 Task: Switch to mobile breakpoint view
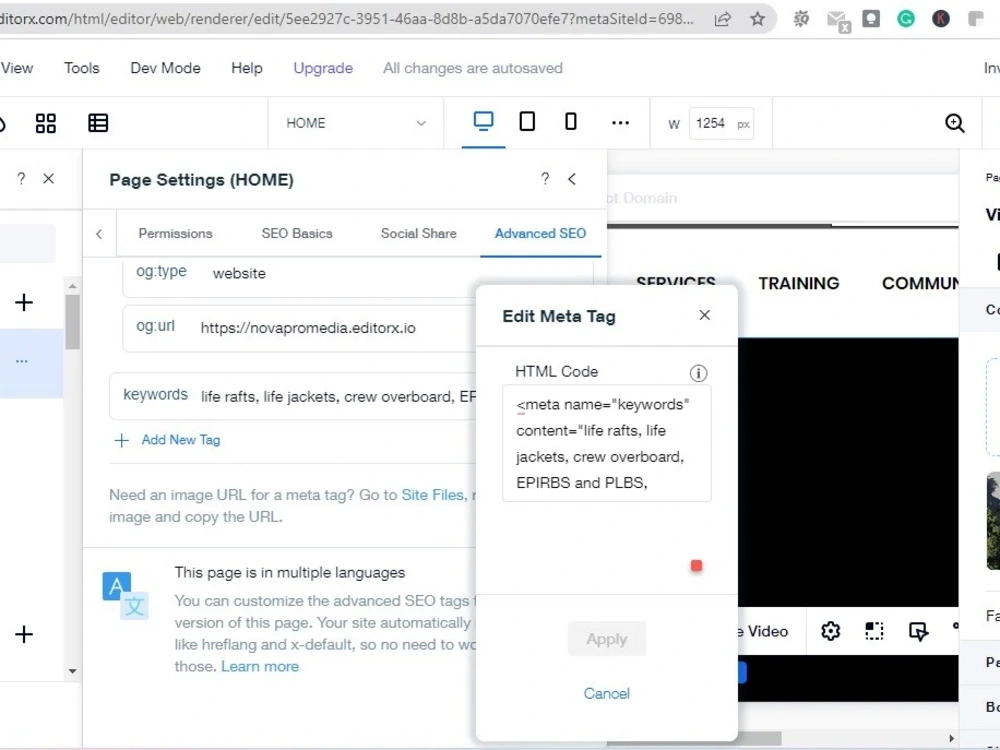571,121
